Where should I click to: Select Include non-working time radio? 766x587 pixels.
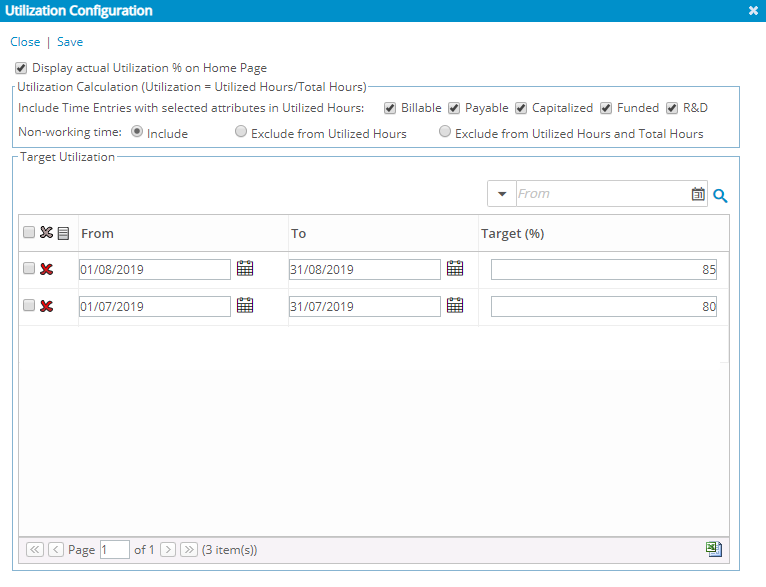pos(137,131)
